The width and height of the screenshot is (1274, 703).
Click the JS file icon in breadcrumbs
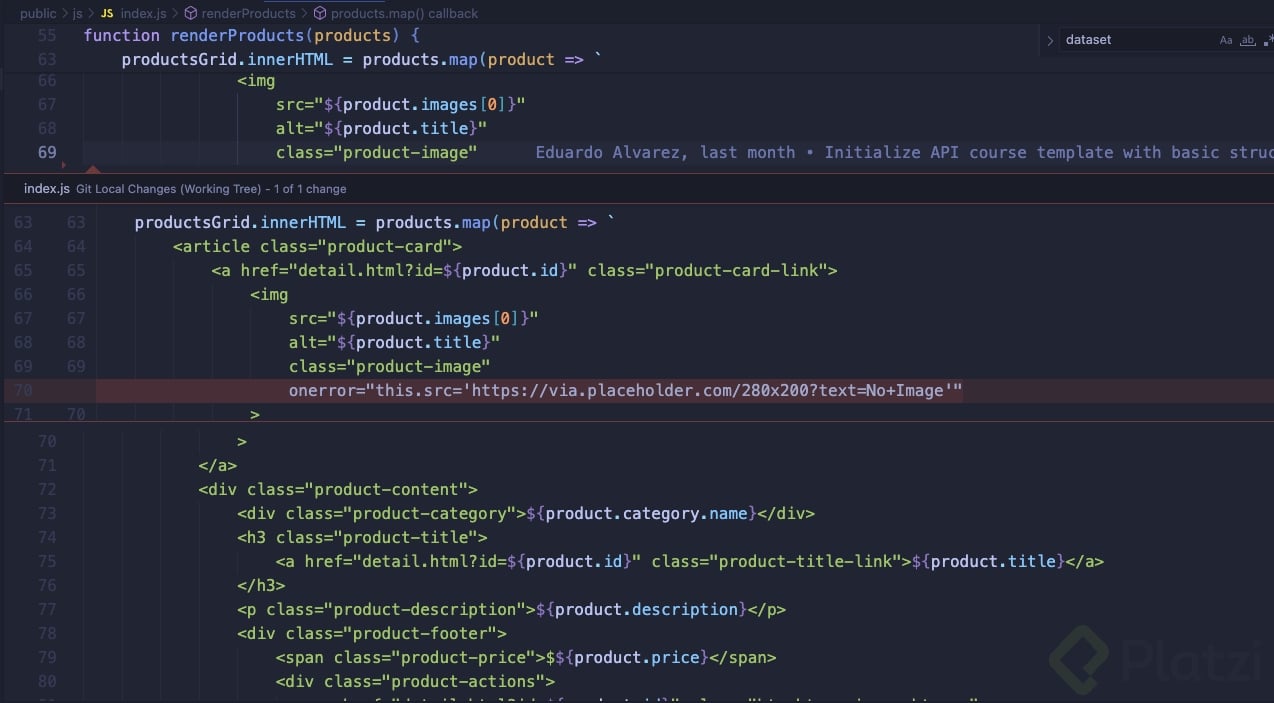pos(106,14)
